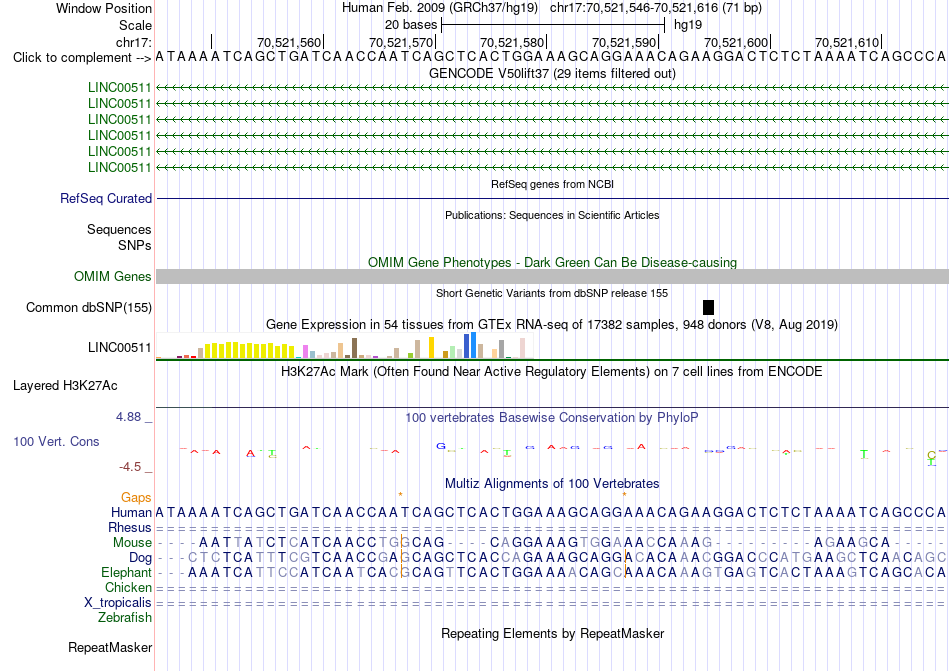950x671 pixels.
Task: Click the LINC00511 label beside the GTEx bar chart
Action: click(x=119, y=348)
